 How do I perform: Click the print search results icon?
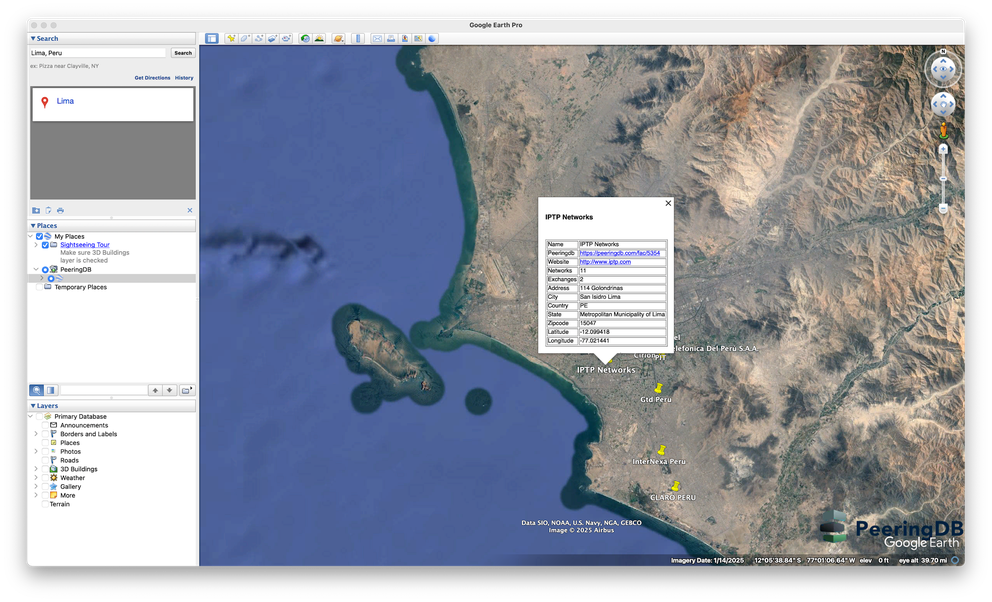pyautogui.click(x=60, y=211)
